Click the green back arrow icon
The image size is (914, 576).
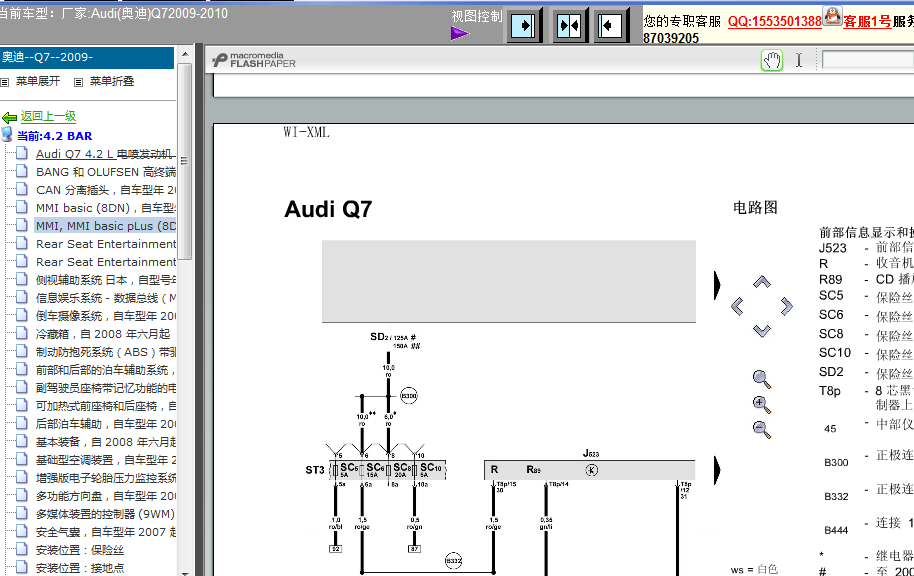9,117
